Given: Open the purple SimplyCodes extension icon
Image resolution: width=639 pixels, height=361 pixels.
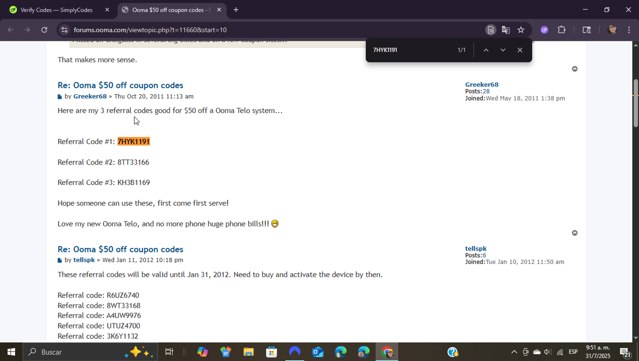Looking at the screenshot, I should coord(544,30).
